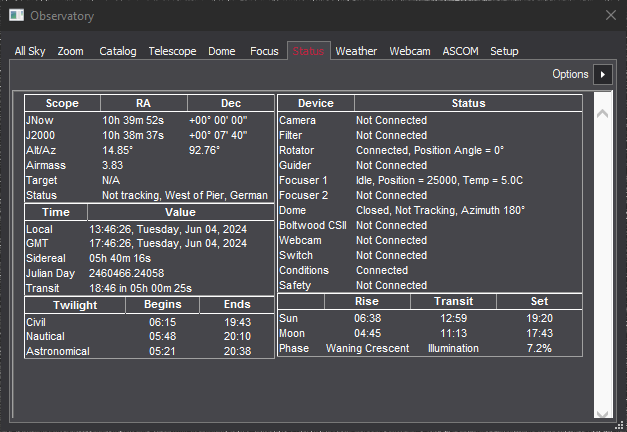The width and height of the screenshot is (627, 432).
Task: Click the Options label
Action: (x=570, y=74)
